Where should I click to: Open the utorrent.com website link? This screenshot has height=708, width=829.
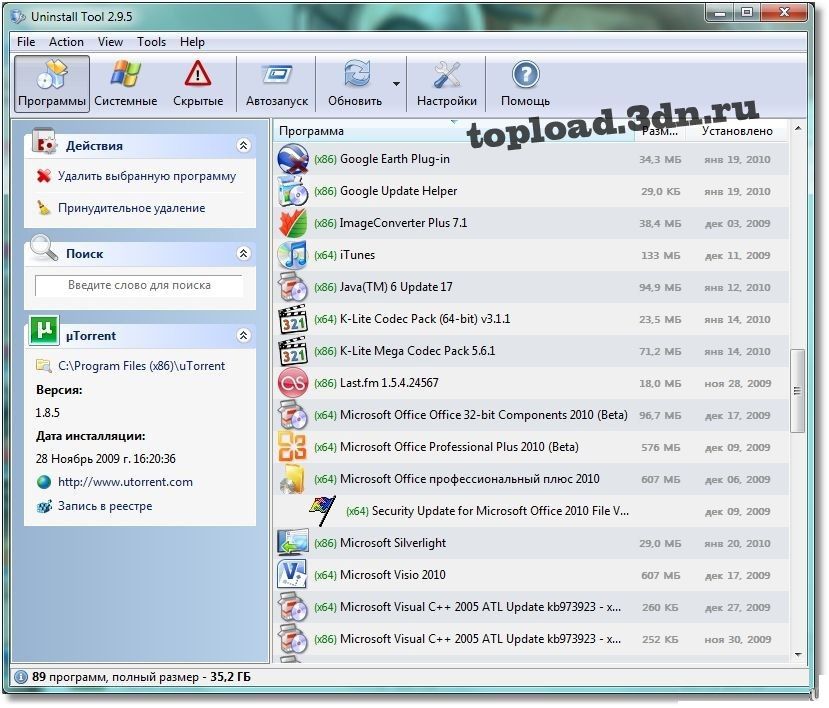coord(125,482)
